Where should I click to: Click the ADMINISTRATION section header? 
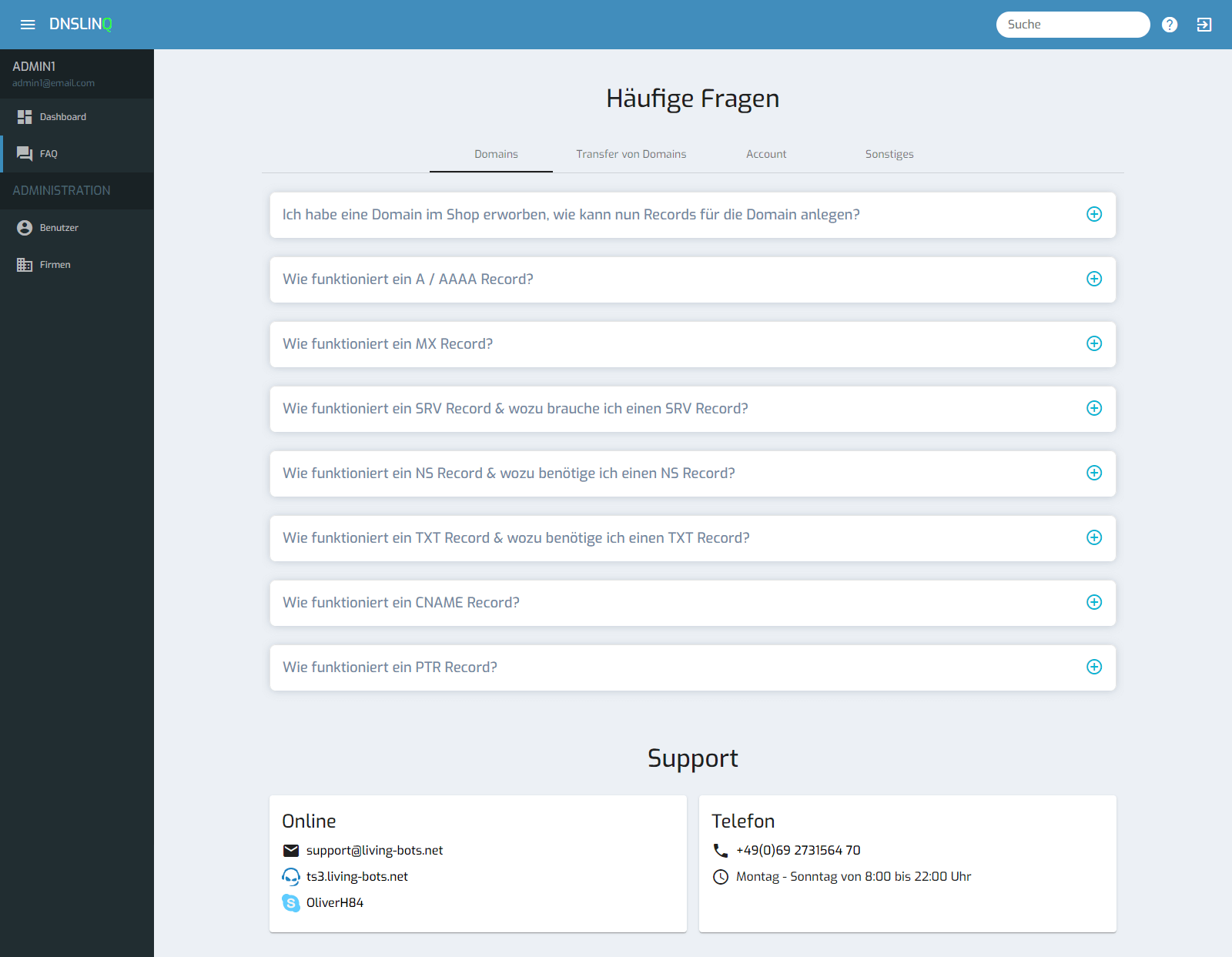[62, 191]
